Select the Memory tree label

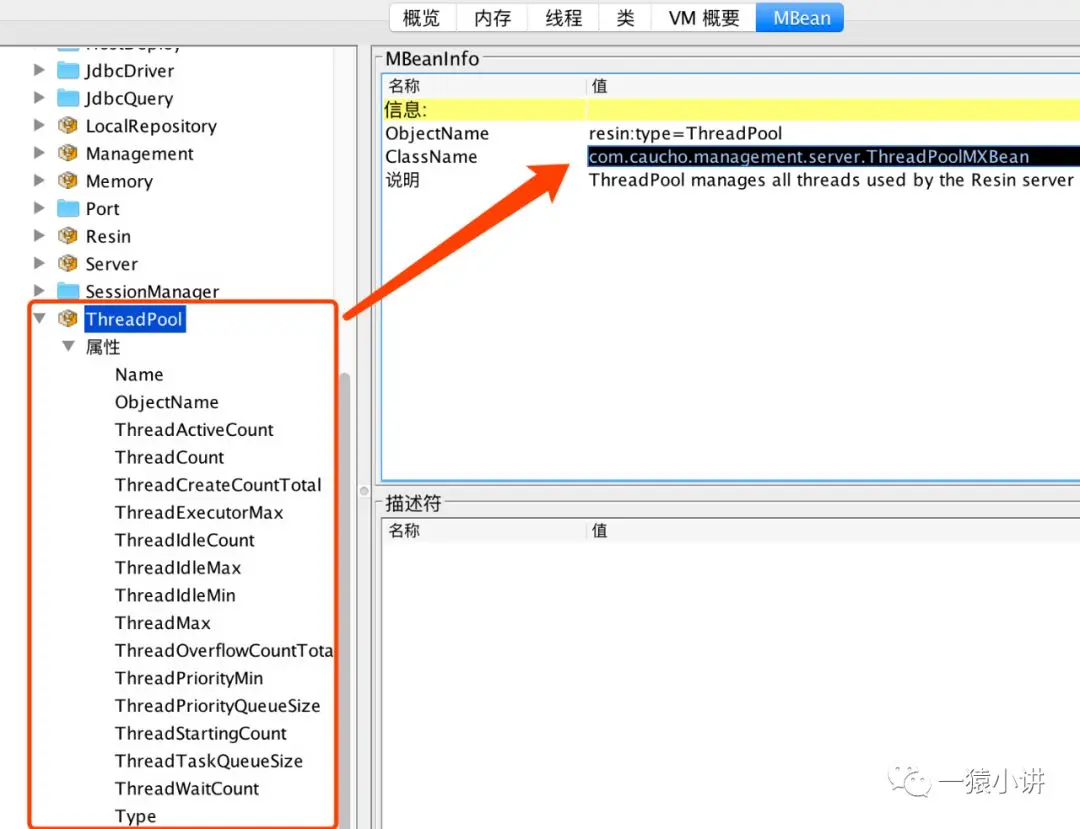click(x=119, y=181)
